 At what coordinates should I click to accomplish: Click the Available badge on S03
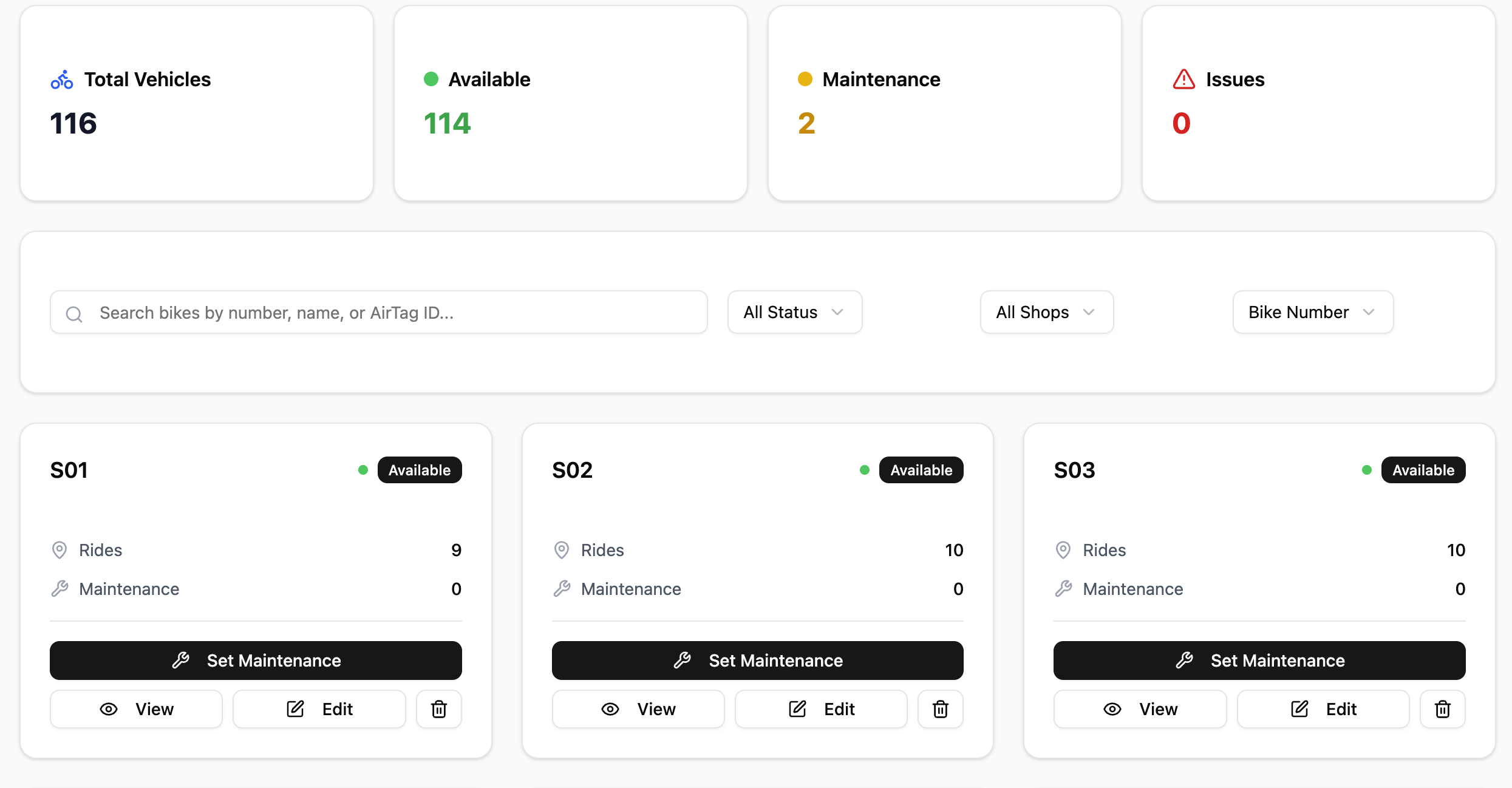(1423, 469)
